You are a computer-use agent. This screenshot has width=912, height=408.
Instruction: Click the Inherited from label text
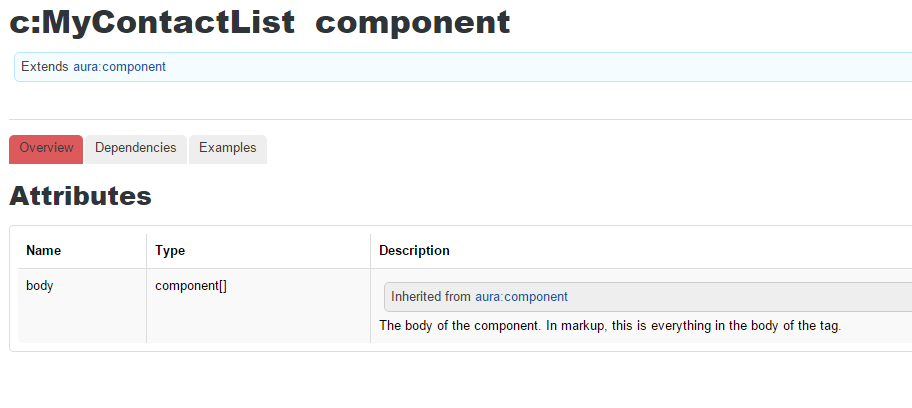430,297
